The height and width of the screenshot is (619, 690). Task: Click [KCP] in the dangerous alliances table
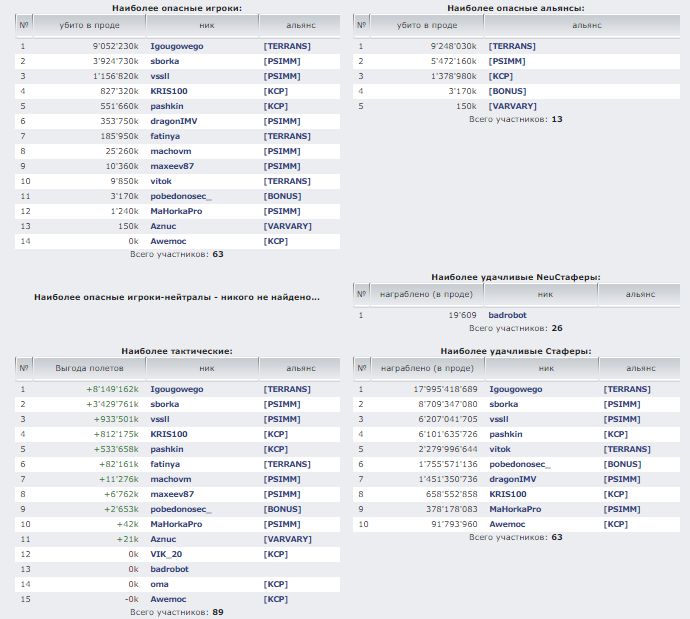click(500, 76)
